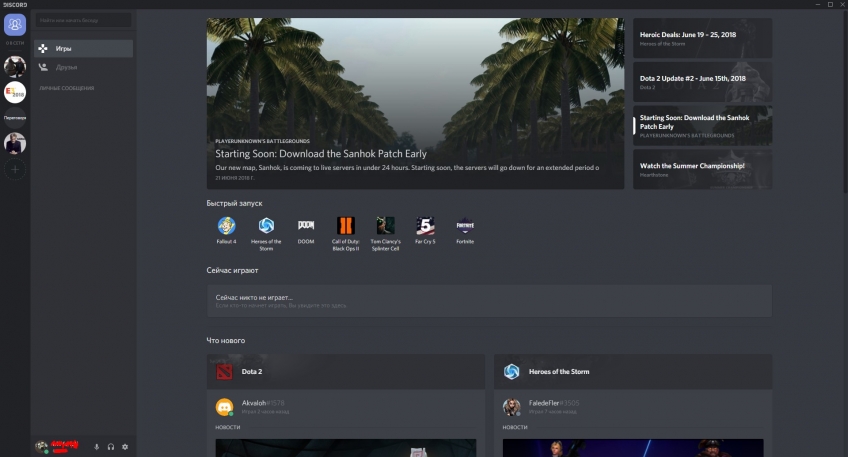
Task: Click Личные сообщения label in sidebar
Action: (x=67, y=88)
